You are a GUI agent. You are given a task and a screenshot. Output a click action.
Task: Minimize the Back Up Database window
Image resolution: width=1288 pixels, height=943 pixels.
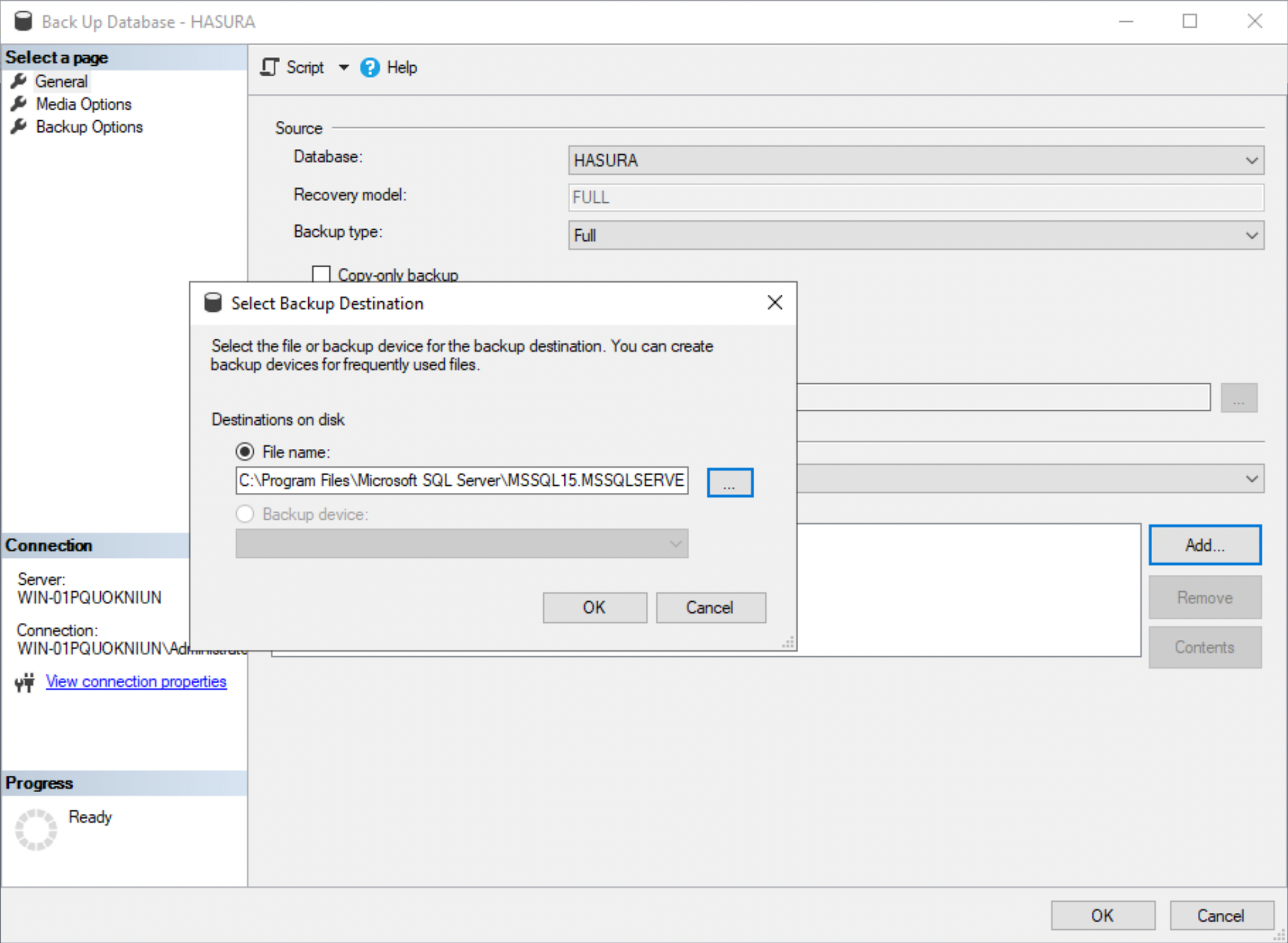1126,21
